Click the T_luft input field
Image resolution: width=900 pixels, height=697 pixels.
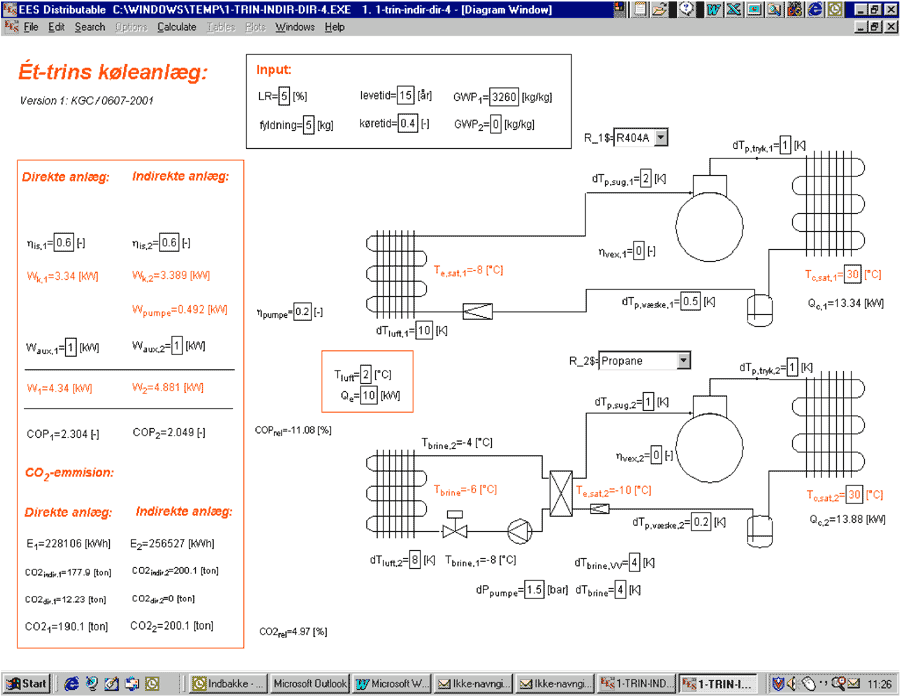click(367, 375)
